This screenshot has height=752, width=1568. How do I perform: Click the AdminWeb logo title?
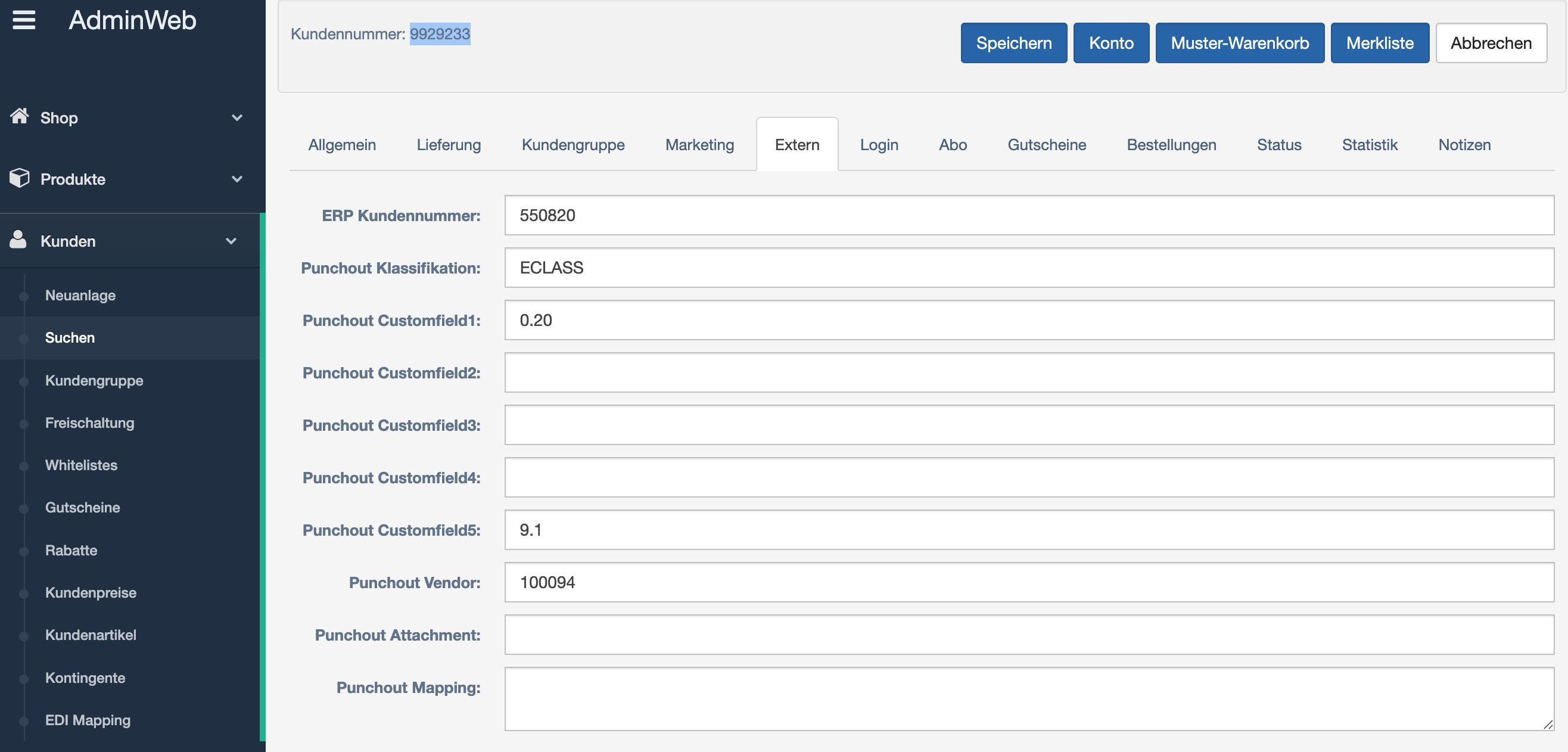pyautogui.click(x=132, y=20)
